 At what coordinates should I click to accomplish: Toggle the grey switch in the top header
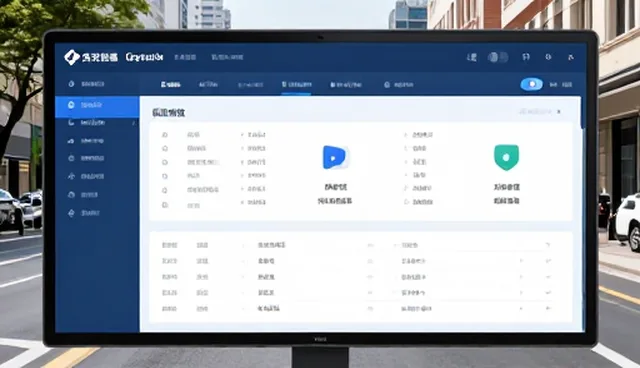click(x=498, y=57)
